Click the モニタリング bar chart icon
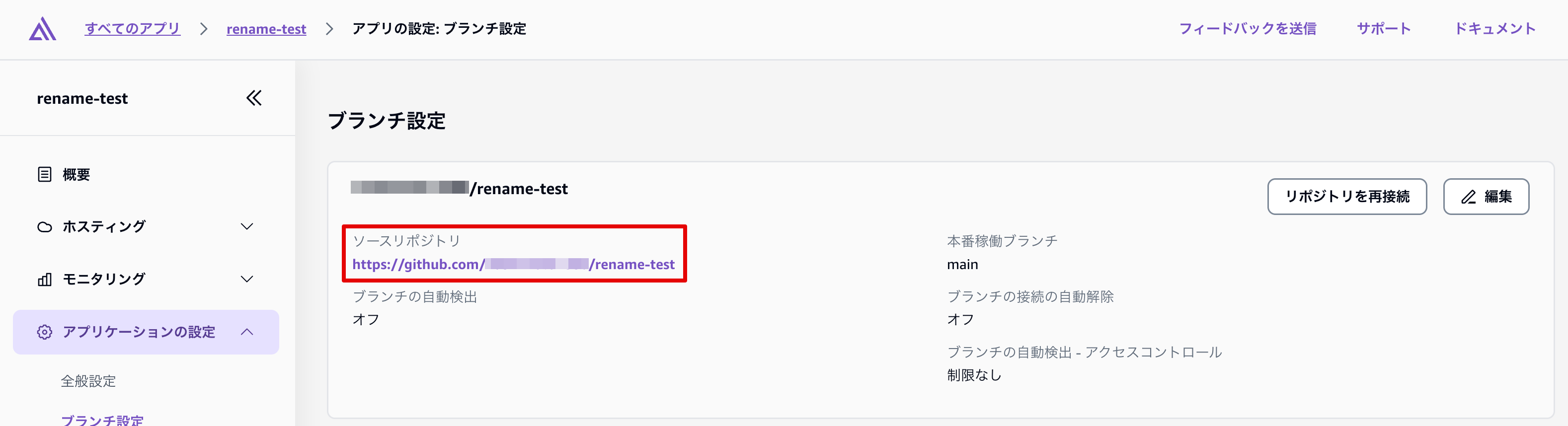This screenshot has height=426, width=1568. click(x=44, y=280)
